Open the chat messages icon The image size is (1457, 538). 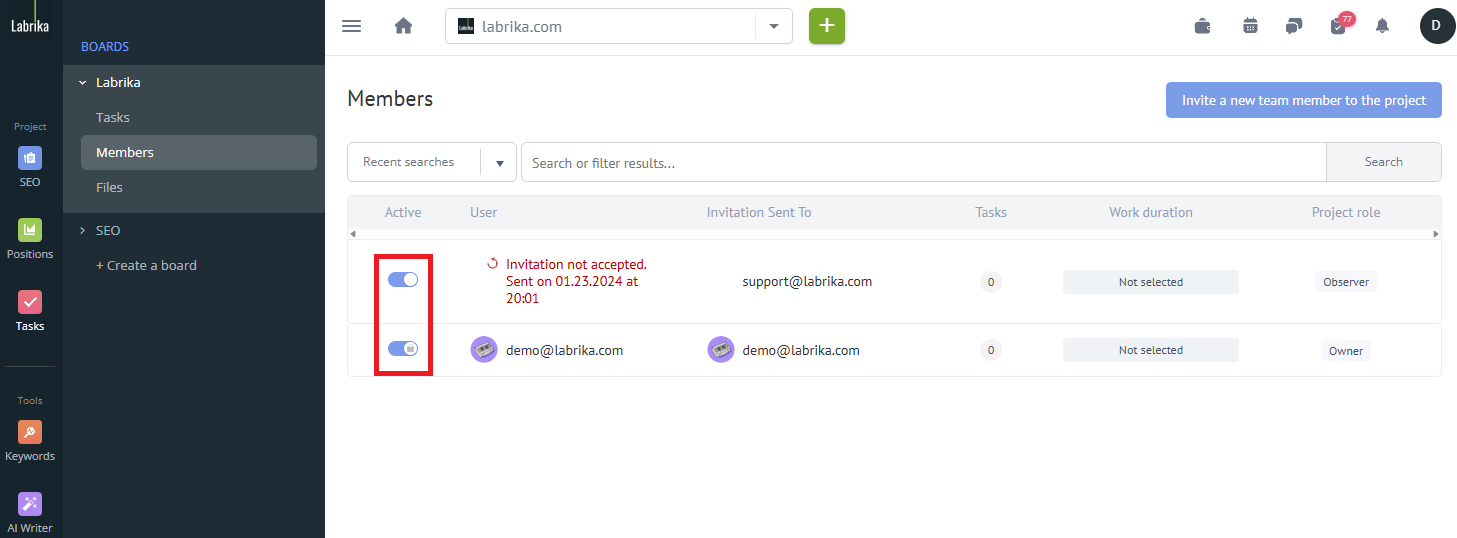(x=1294, y=26)
